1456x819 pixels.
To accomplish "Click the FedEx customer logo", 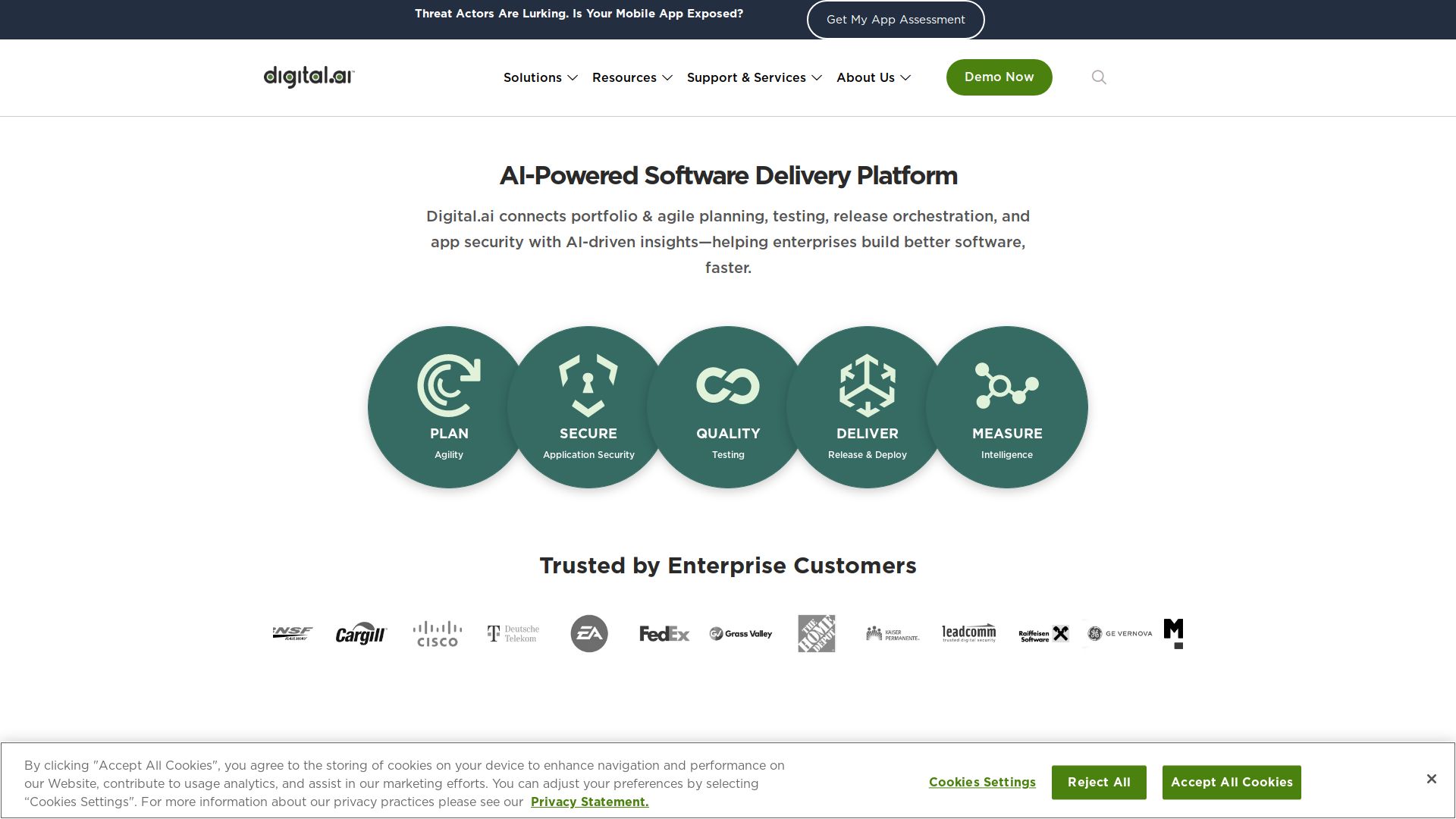I will click(664, 633).
